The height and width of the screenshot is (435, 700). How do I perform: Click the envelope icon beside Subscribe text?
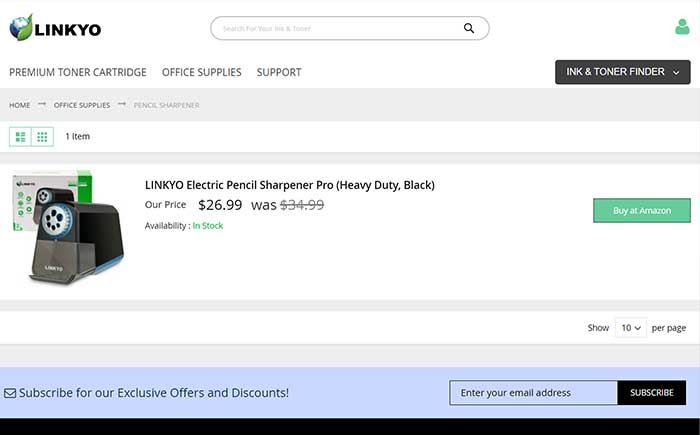[x=10, y=393]
